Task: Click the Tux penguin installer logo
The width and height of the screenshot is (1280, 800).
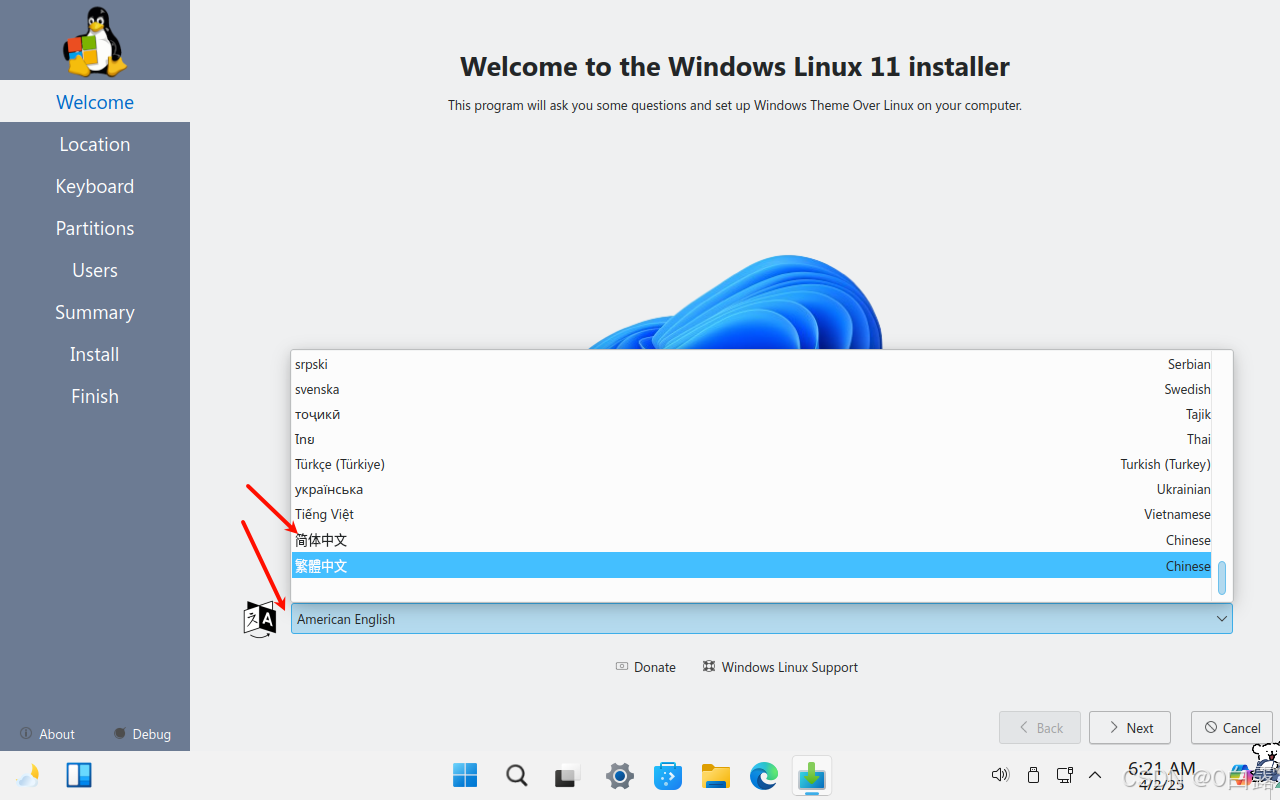Action: click(x=95, y=41)
